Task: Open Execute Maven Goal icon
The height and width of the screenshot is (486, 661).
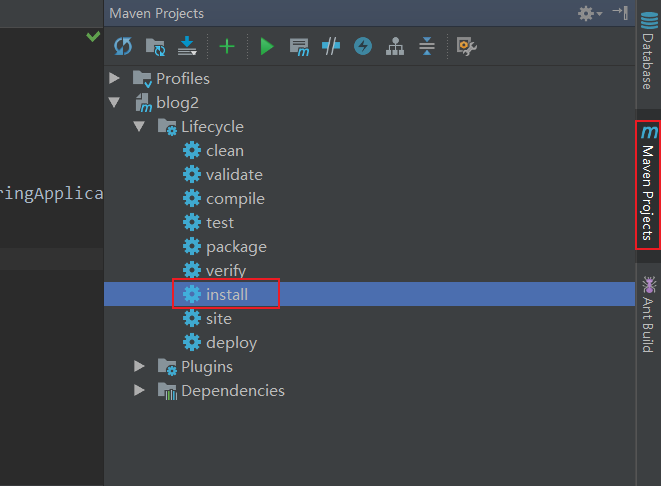Action: pyautogui.click(x=299, y=47)
